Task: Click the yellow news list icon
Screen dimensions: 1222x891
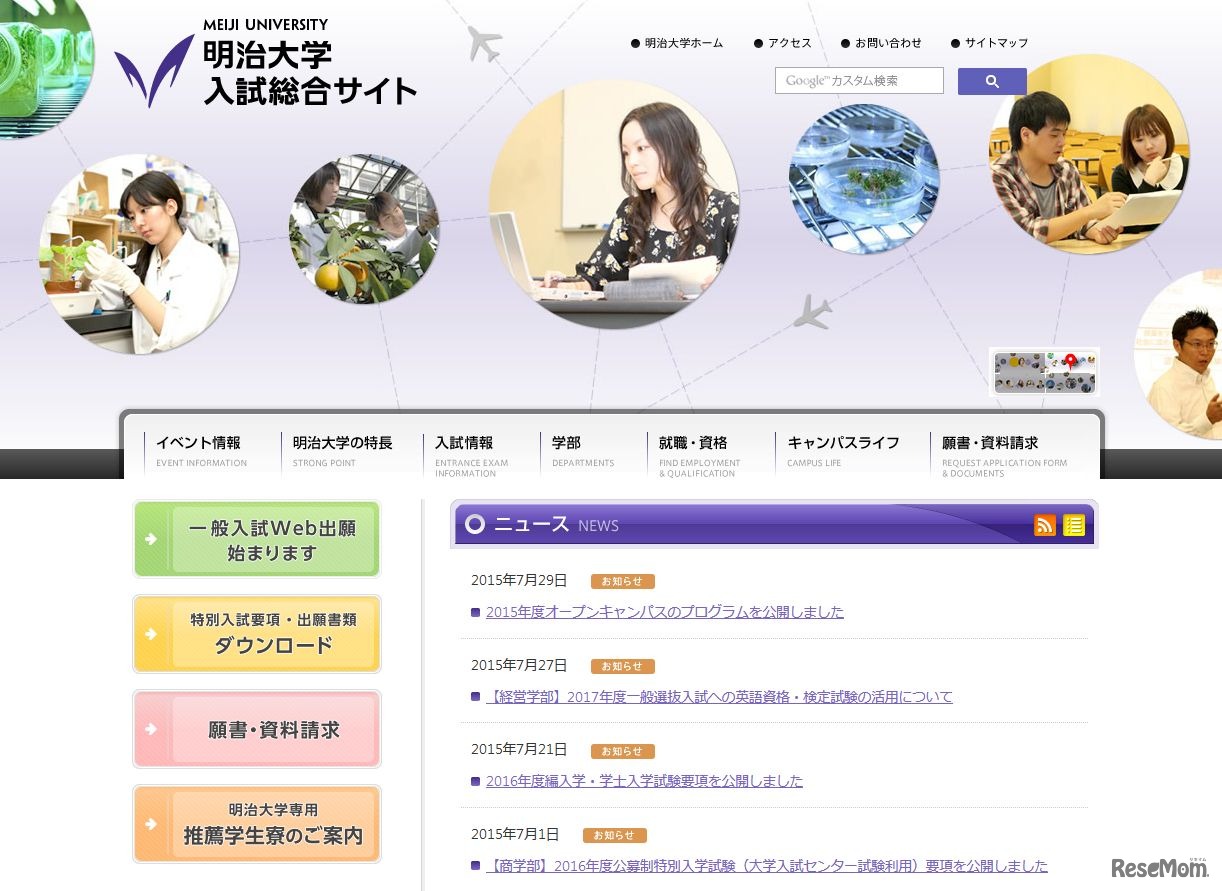Action: (1074, 525)
